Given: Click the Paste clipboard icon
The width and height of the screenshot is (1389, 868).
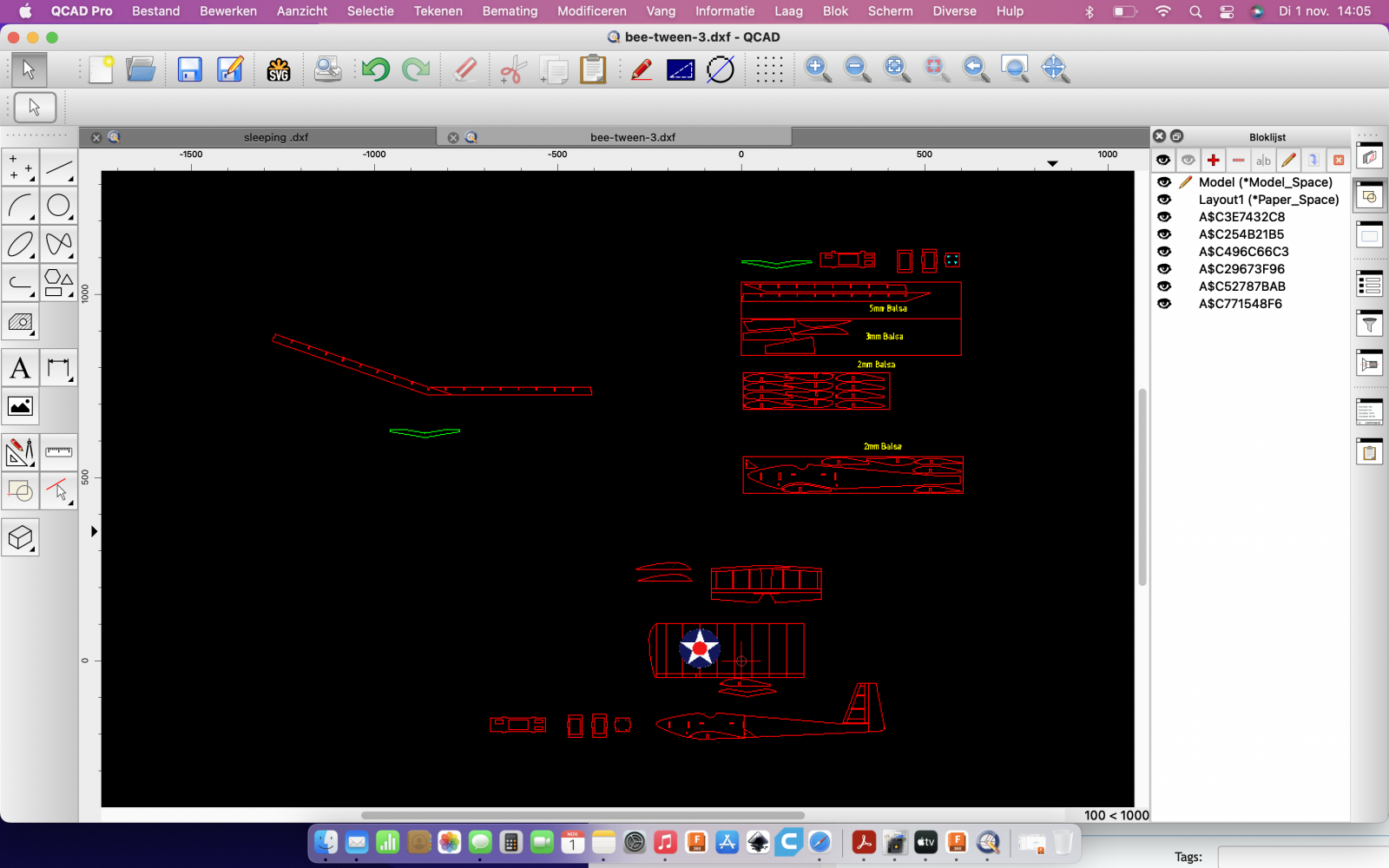Looking at the screenshot, I should tap(593, 69).
